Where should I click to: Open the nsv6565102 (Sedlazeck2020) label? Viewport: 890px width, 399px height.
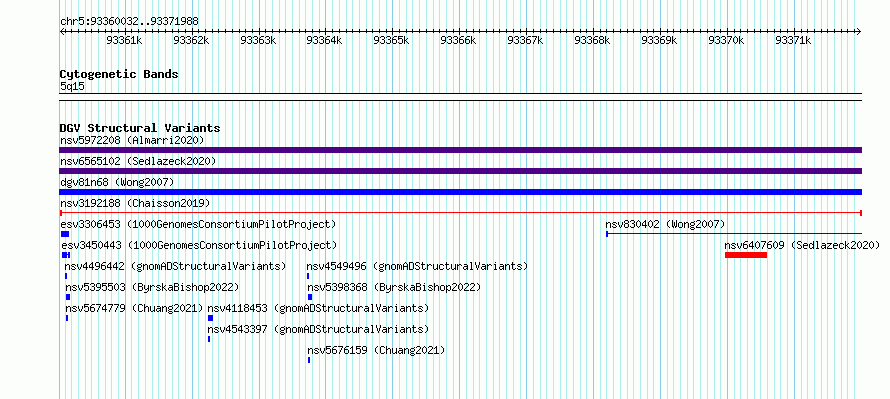138,161
